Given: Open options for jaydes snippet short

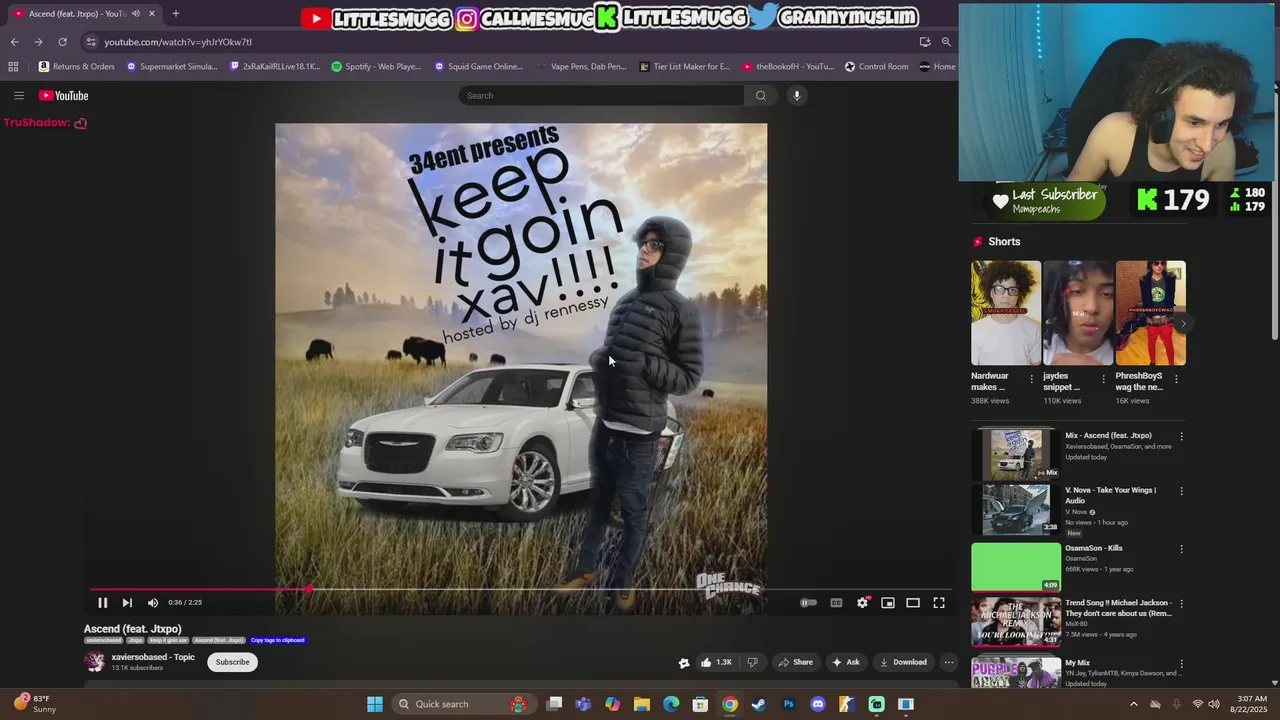Looking at the screenshot, I should click(x=1104, y=379).
